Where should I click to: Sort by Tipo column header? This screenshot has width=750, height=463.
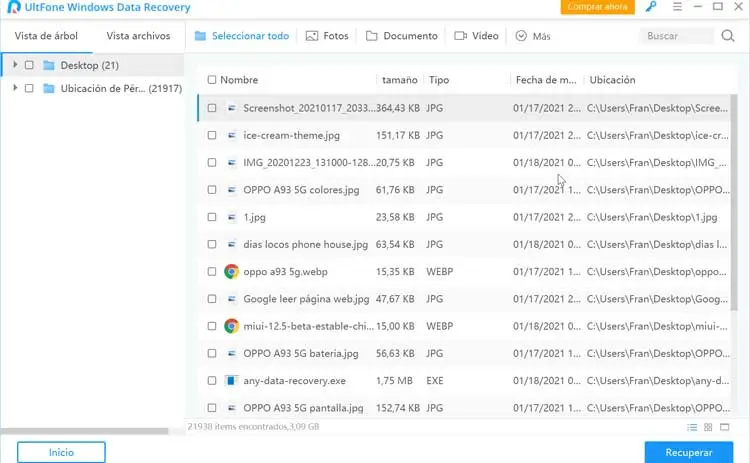(x=439, y=80)
